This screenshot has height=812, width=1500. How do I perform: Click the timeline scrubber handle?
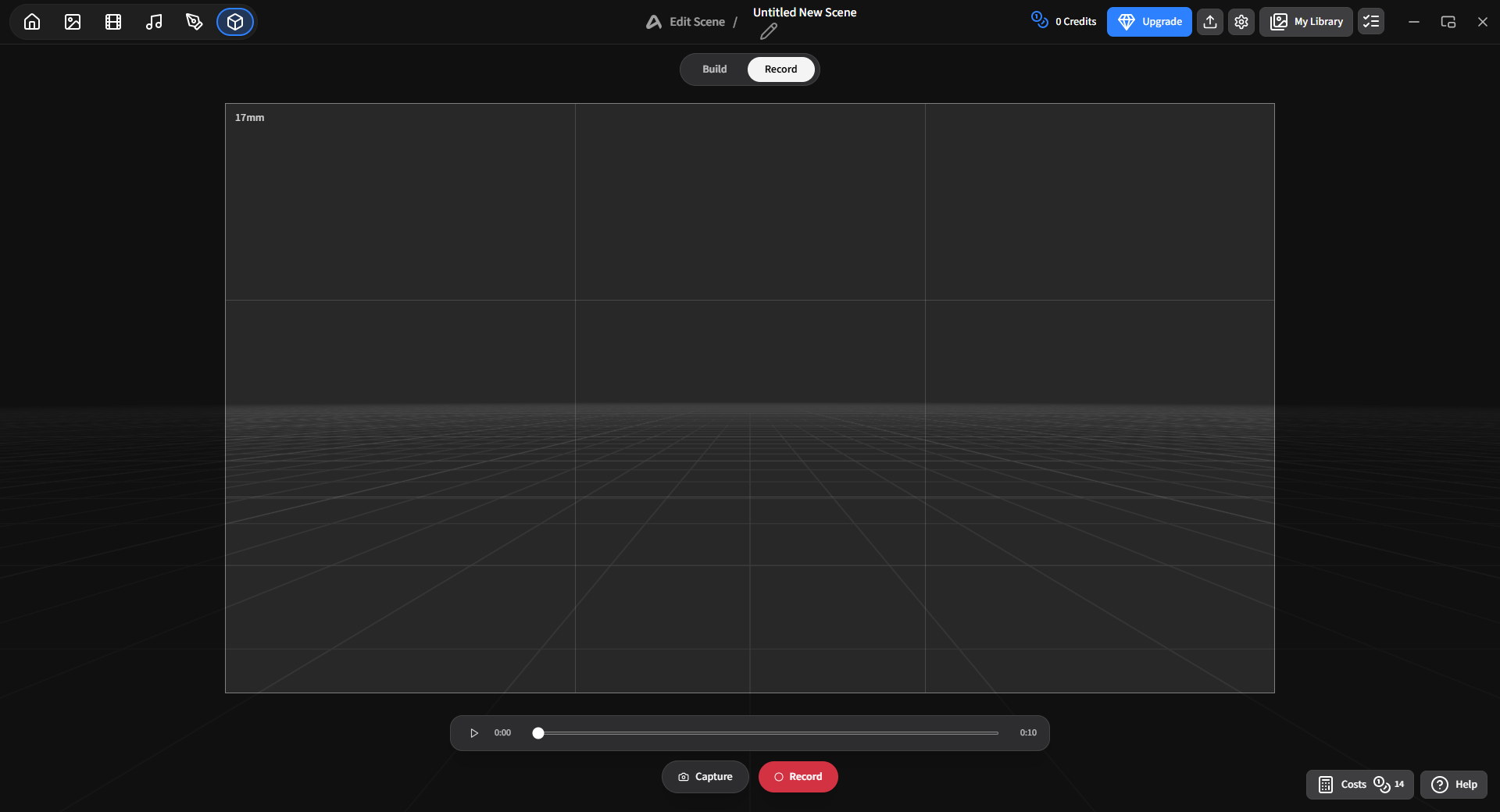point(538,733)
